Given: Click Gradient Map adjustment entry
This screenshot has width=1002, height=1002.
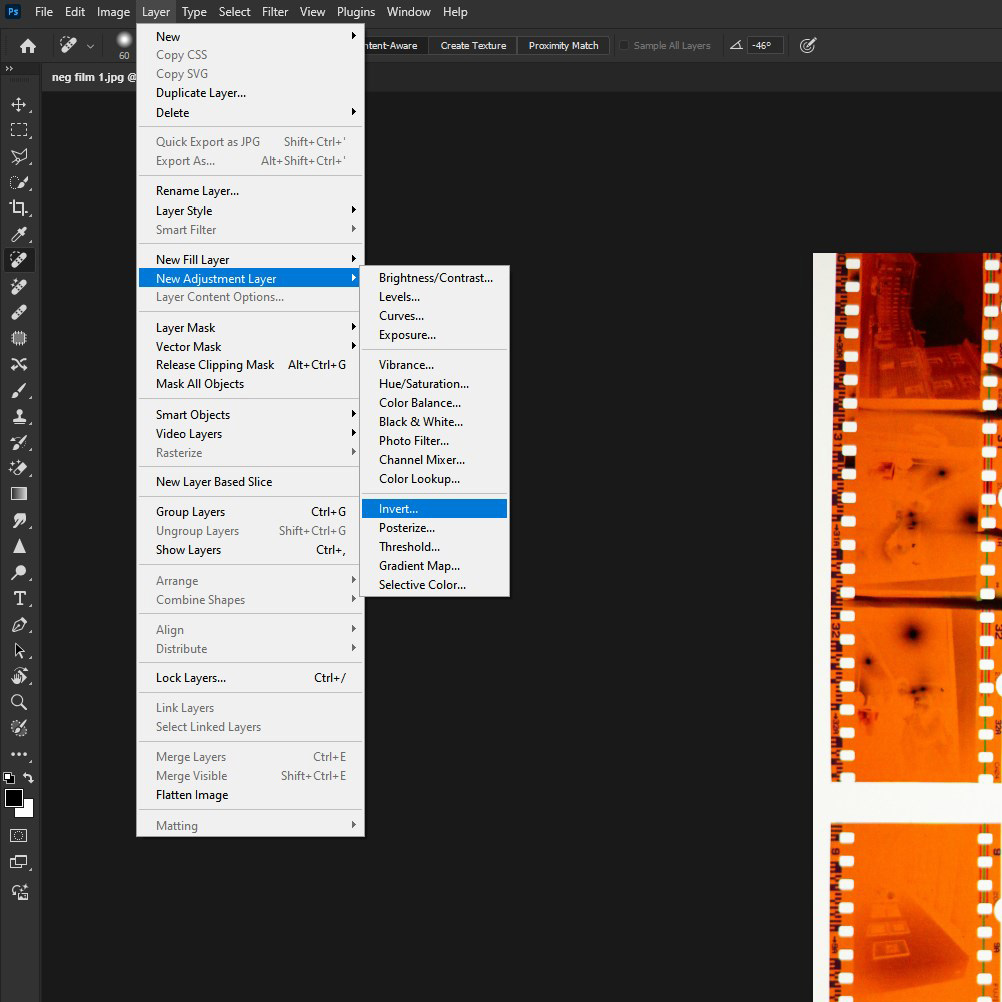Looking at the screenshot, I should [435, 566].
